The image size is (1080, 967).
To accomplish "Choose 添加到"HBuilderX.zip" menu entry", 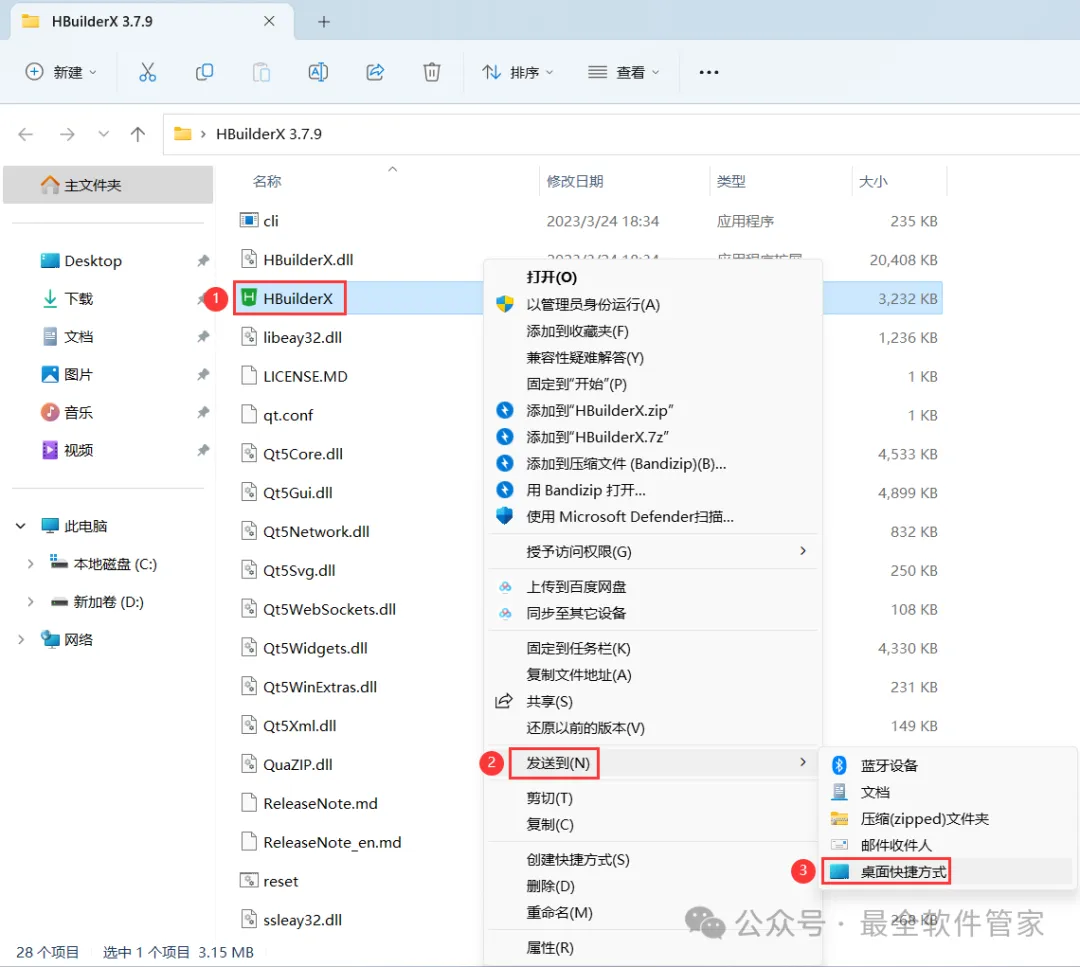I will (599, 411).
